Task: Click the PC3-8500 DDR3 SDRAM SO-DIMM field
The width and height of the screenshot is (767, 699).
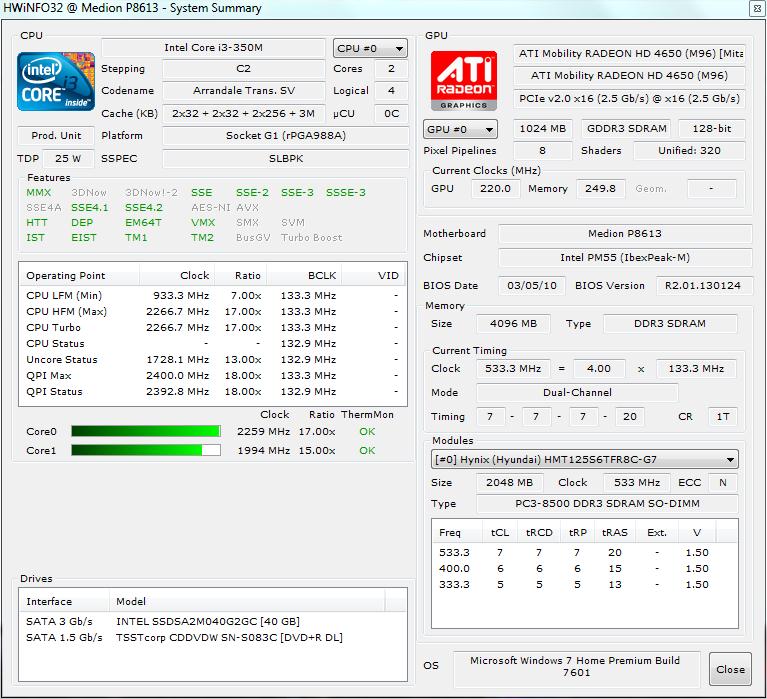Action: click(x=607, y=504)
